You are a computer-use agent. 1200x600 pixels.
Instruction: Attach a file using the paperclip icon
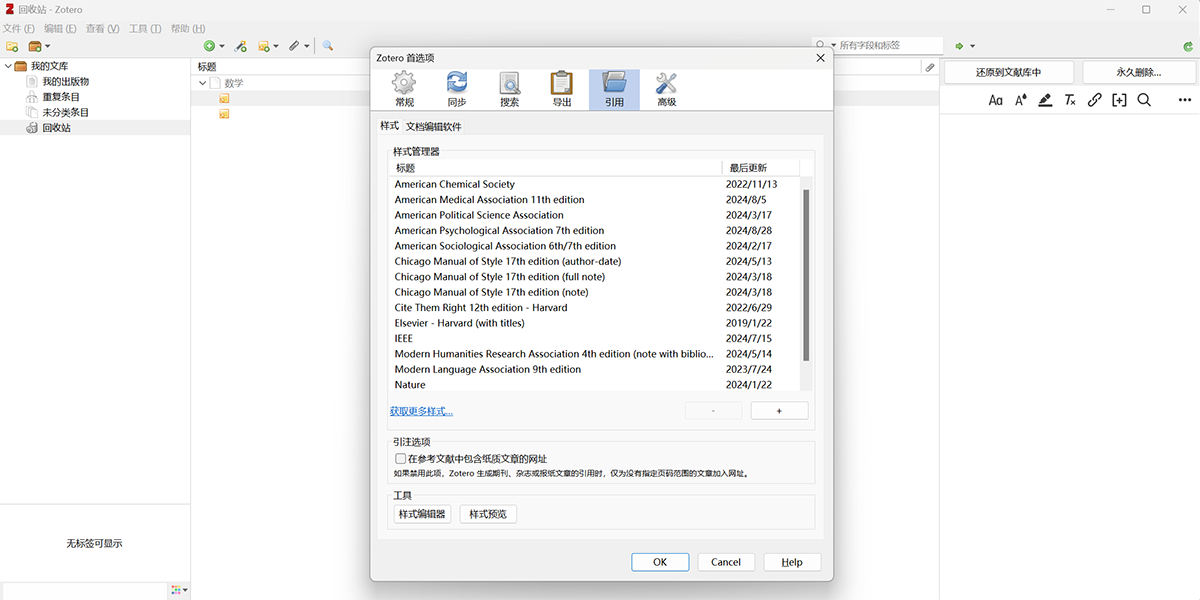(x=294, y=46)
